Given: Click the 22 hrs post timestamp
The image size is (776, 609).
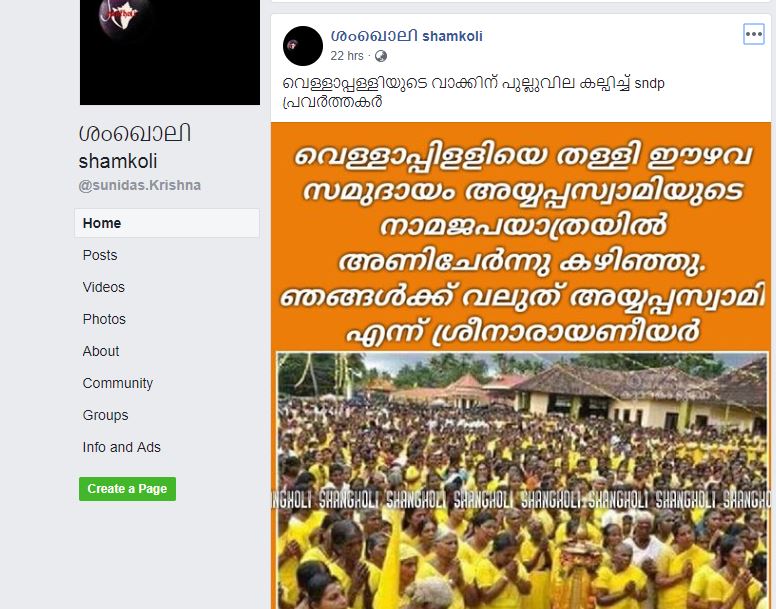Looking at the screenshot, I should pos(347,56).
